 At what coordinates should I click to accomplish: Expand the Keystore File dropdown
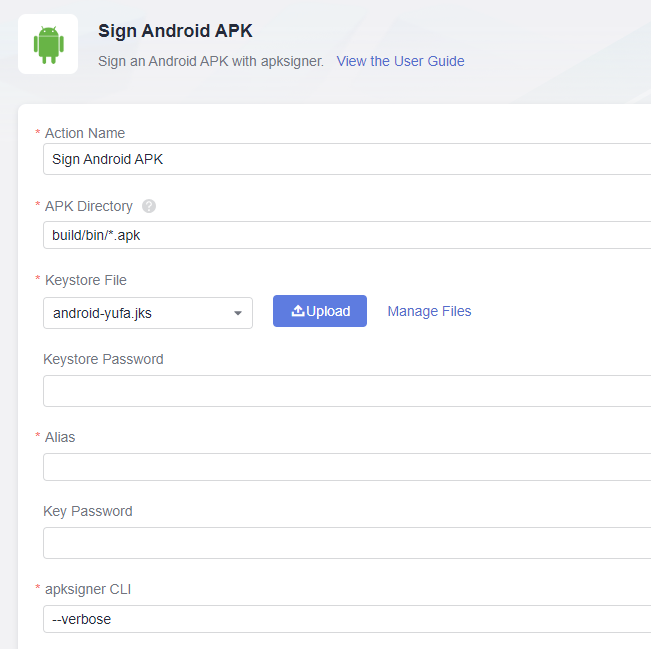point(238,313)
